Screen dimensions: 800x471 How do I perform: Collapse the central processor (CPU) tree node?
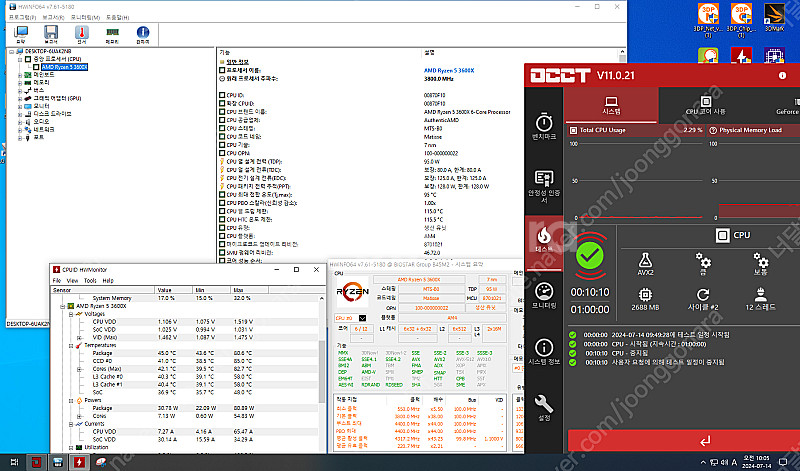pos(20,59)
